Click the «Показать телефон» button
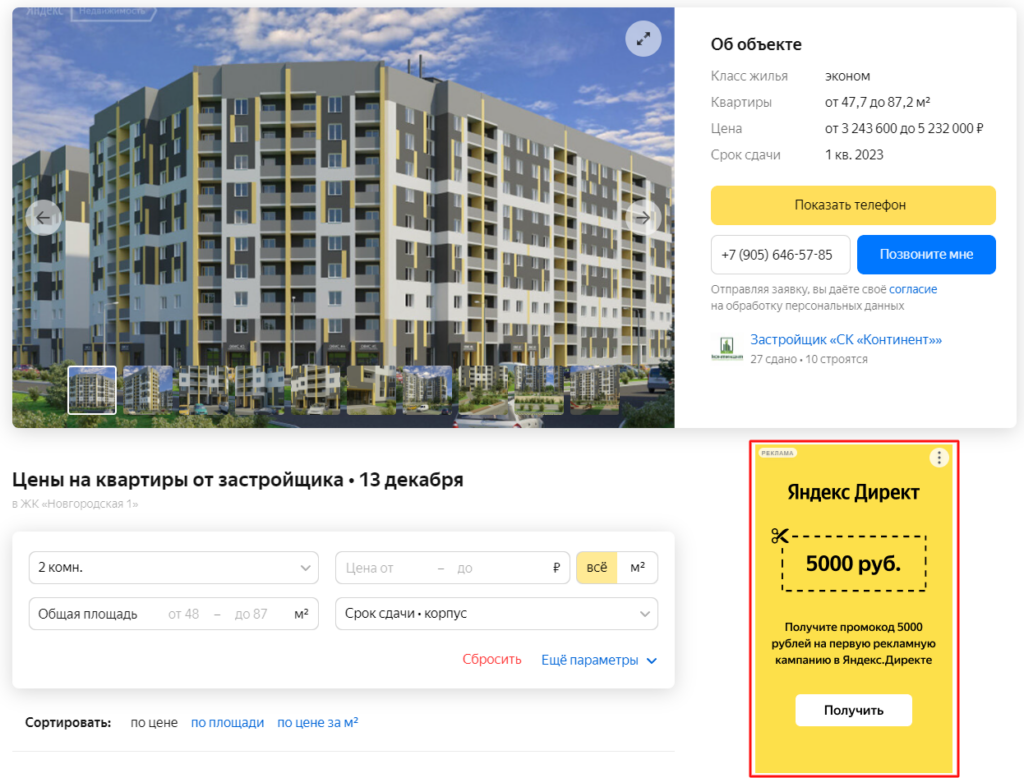 click(x=853, y=205)
